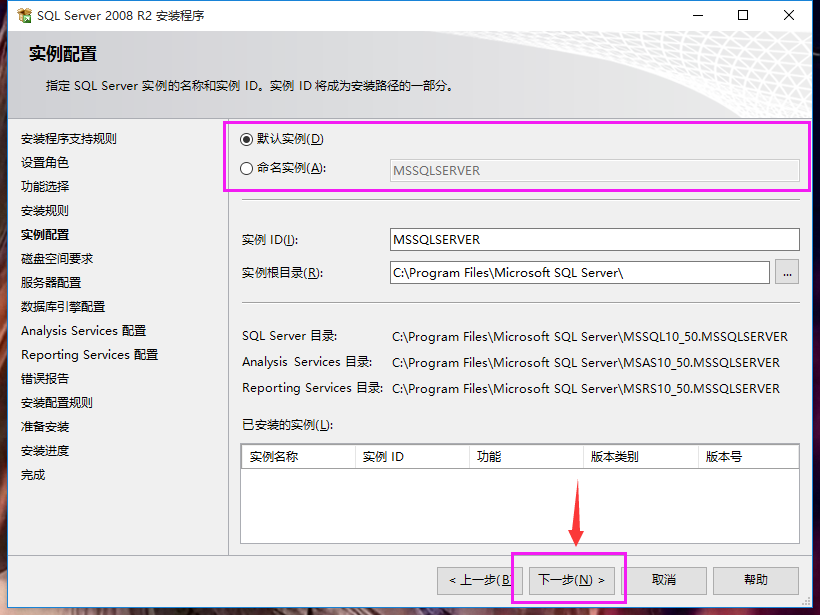Select Analysis Services 配置 step
Screen dimensions: 820x615
pos(83,331)
